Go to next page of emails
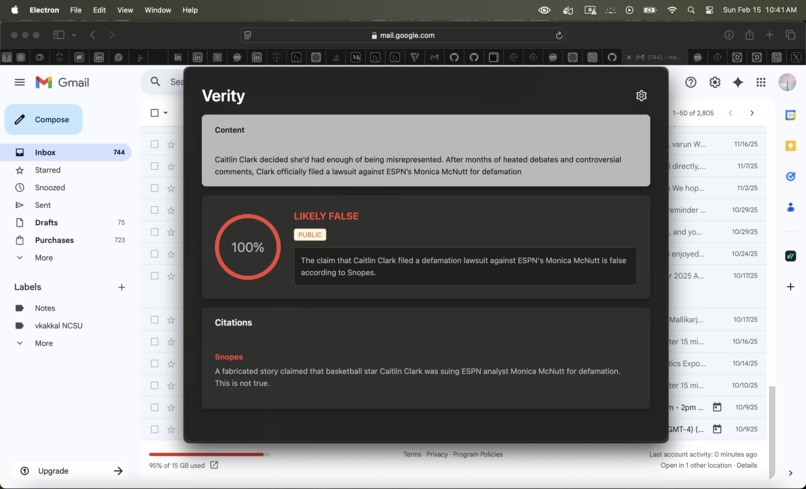 point(752,113)
